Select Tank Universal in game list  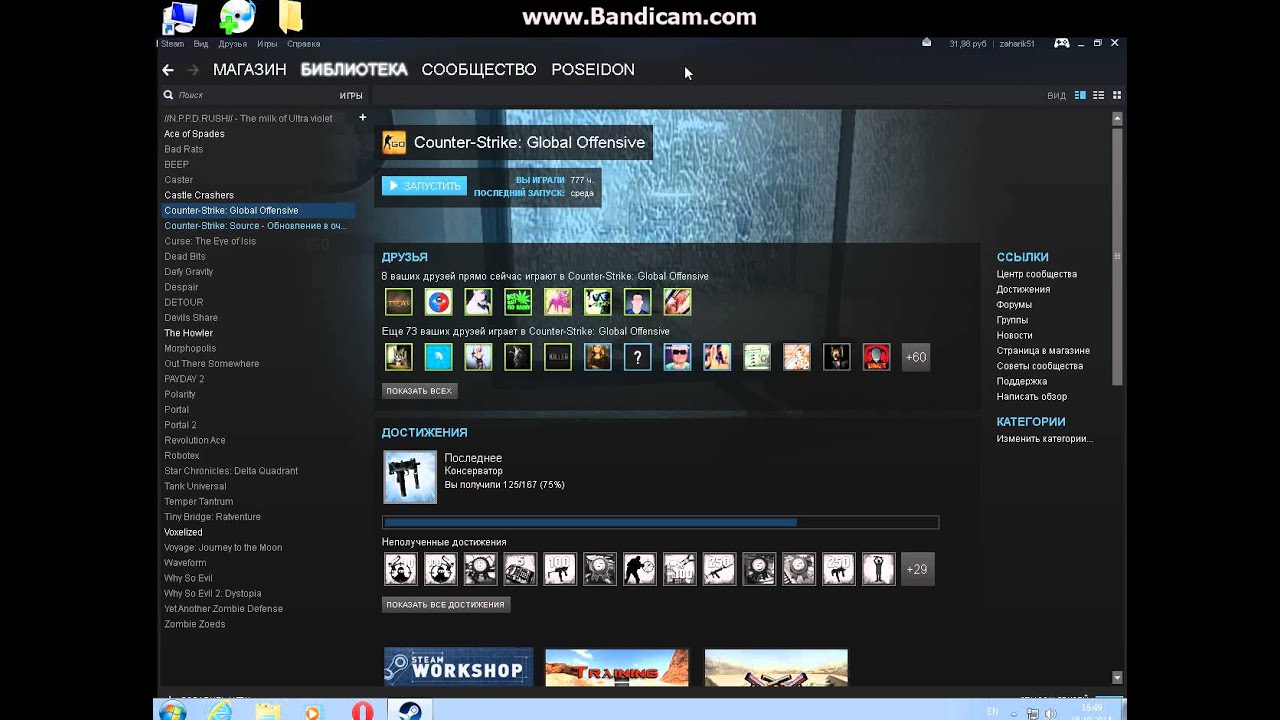click(x=195, y=486)
